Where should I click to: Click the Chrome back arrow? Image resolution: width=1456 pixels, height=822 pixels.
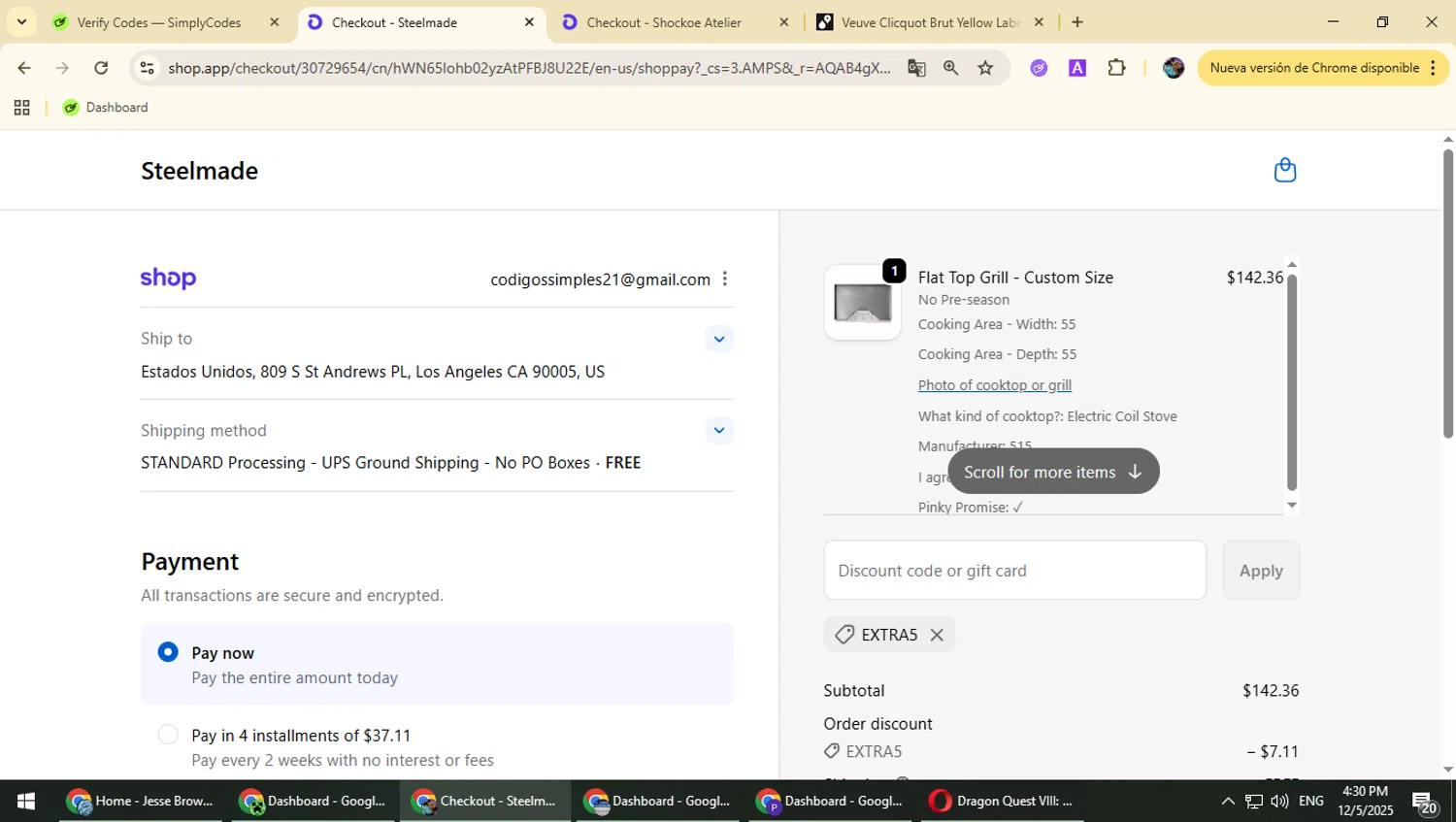[24, 68]
